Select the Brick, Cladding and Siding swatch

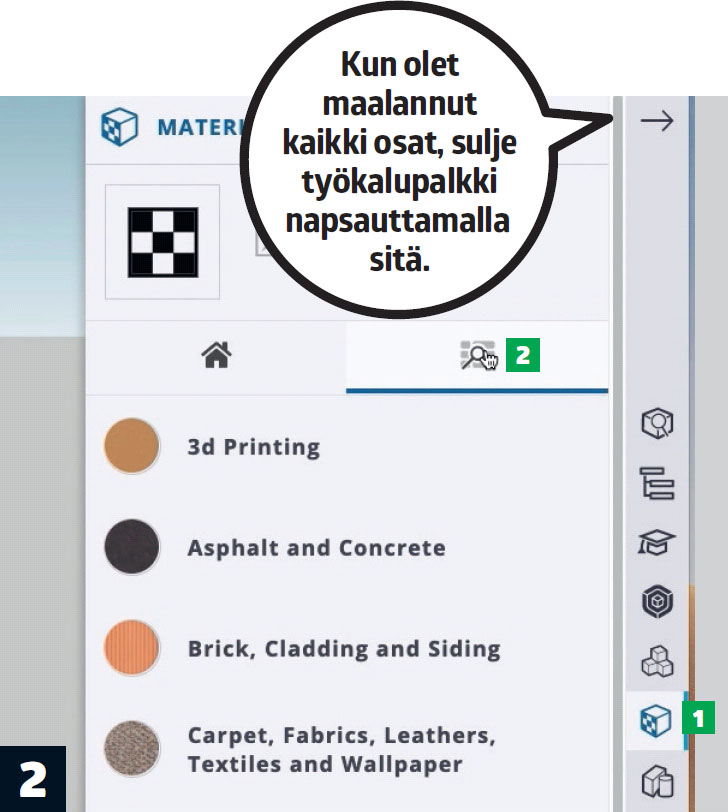[132, 648]
